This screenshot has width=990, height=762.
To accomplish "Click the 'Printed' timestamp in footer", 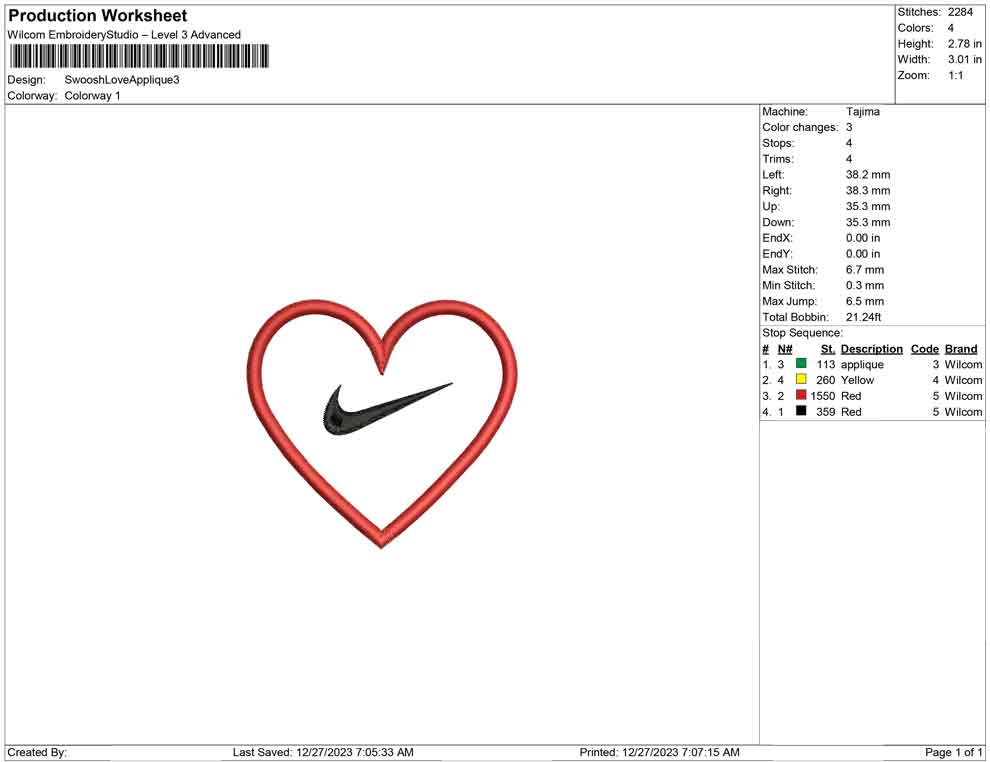I will click(659, 752).
